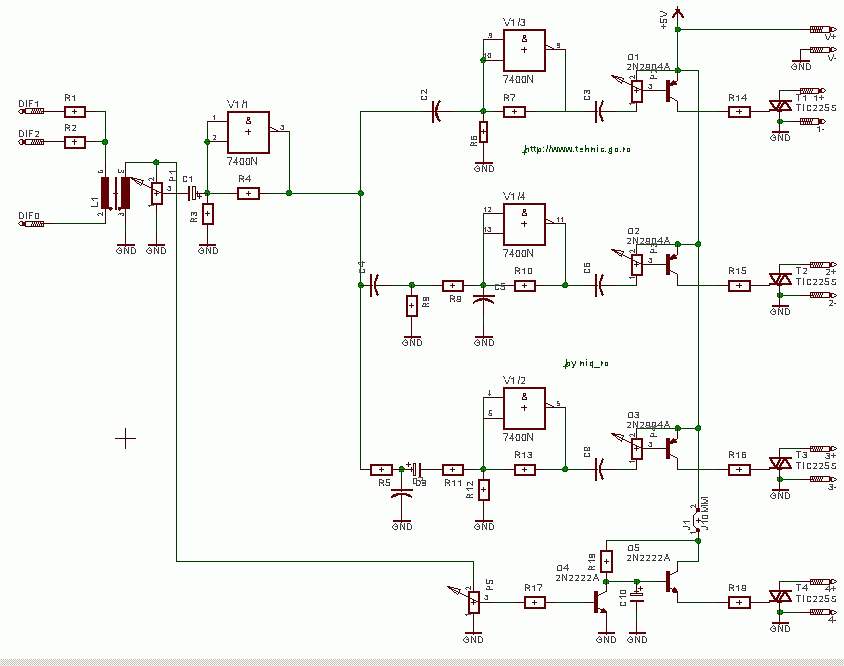Viewport: 844px width, 666px height.
Task: Select resistor R4 after the V1/1 gate
Action: 248,193
